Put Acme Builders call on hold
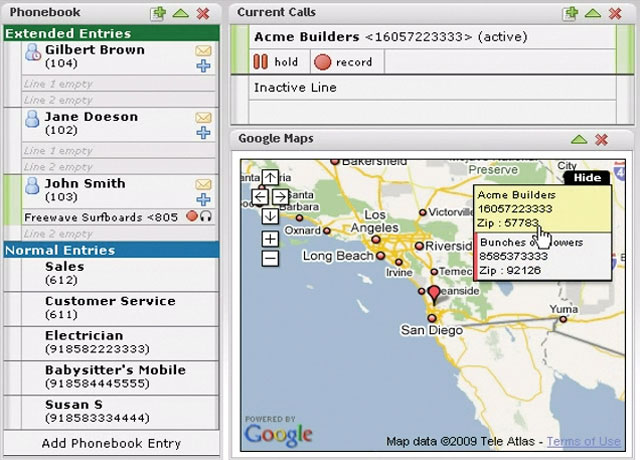This screenshot has width=640, height=460. tap(276, 62)
